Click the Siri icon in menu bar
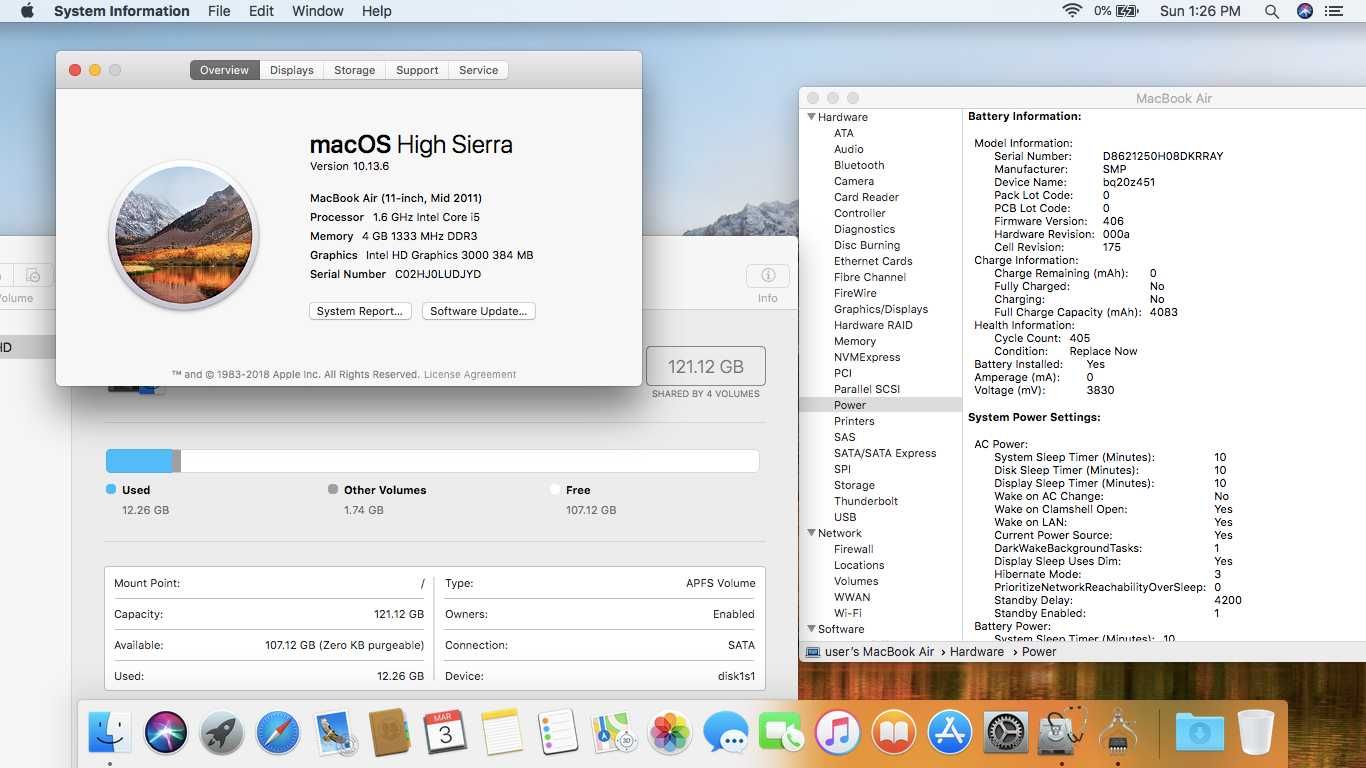Image resolution: width=1366 pixels, height=768 pixels. (x=1304, y=11)
